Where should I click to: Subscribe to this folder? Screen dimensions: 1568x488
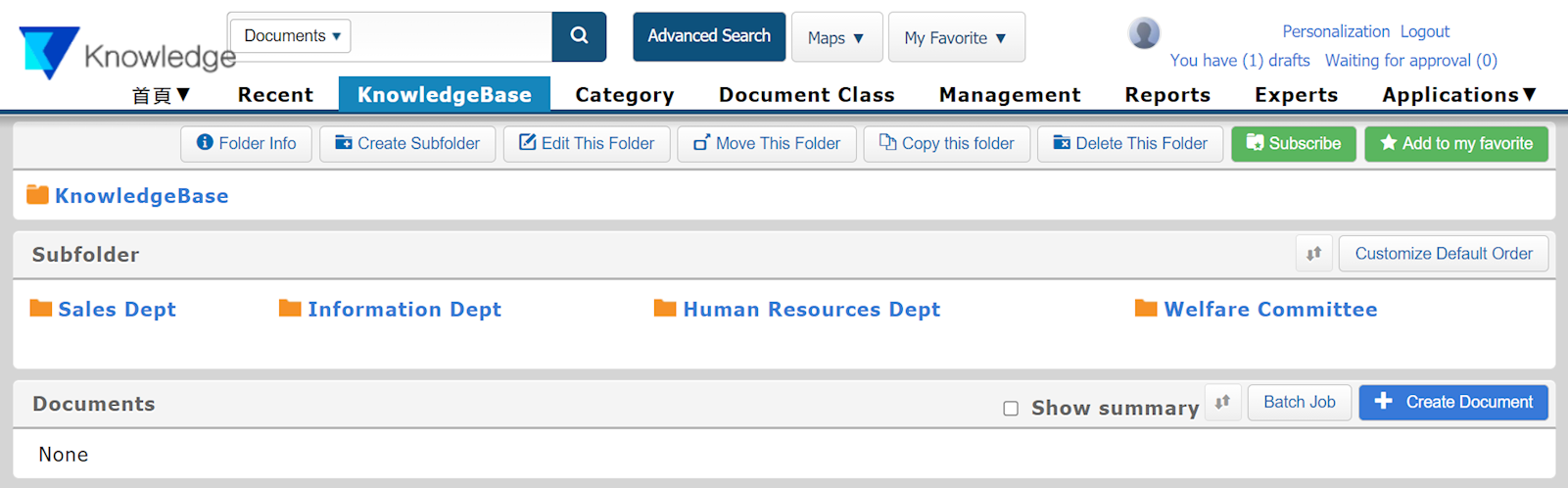[x=1293, y=144]
